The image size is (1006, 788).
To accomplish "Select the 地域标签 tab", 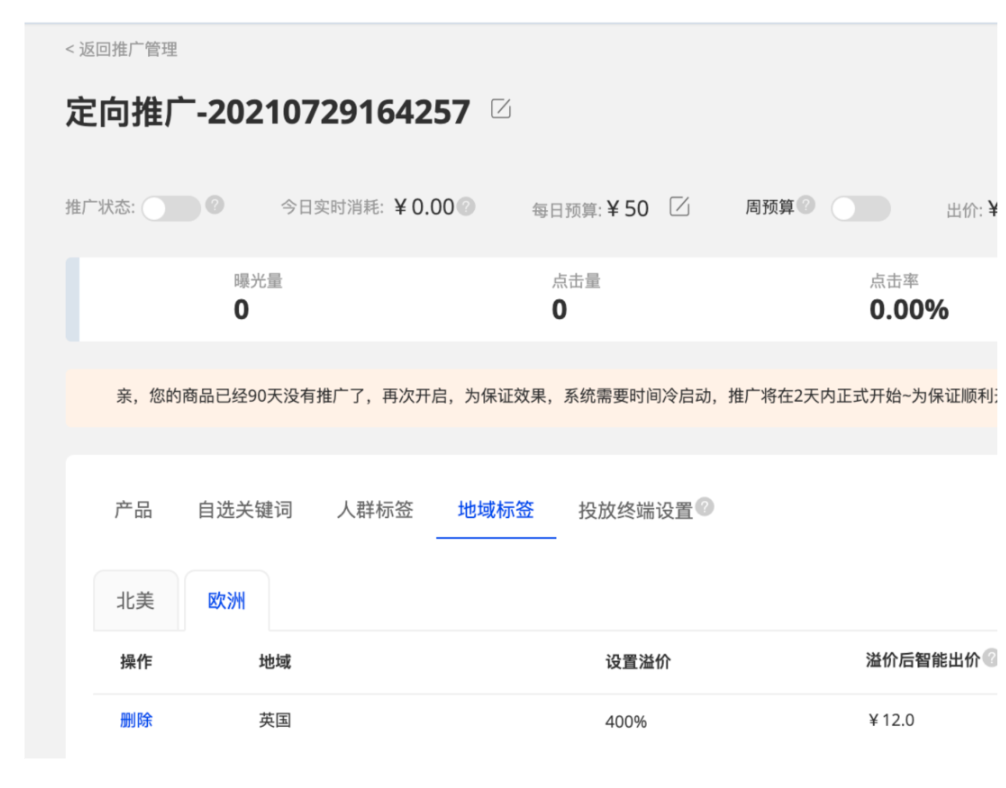I will pos(495,510).
